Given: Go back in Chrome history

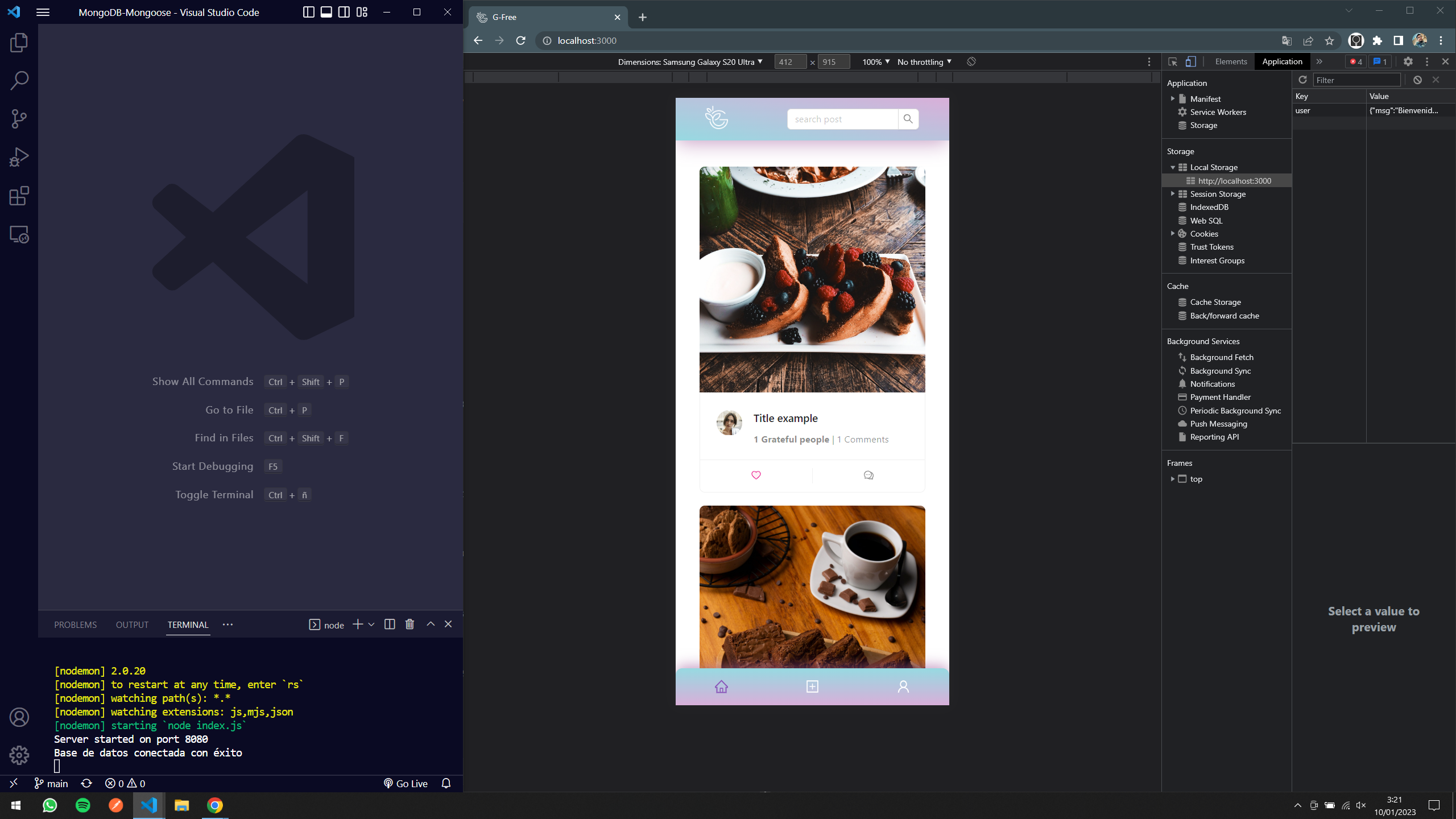Looking at the screenshot, I should click(x=478, y=40).
